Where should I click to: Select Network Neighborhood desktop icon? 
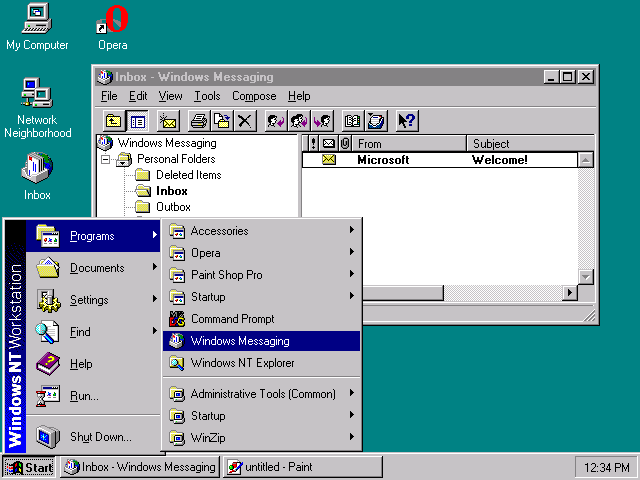point(37,108)
